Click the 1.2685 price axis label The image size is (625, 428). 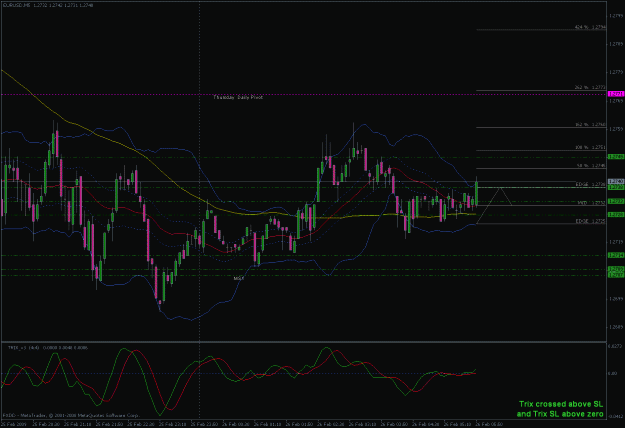(616, 327)
